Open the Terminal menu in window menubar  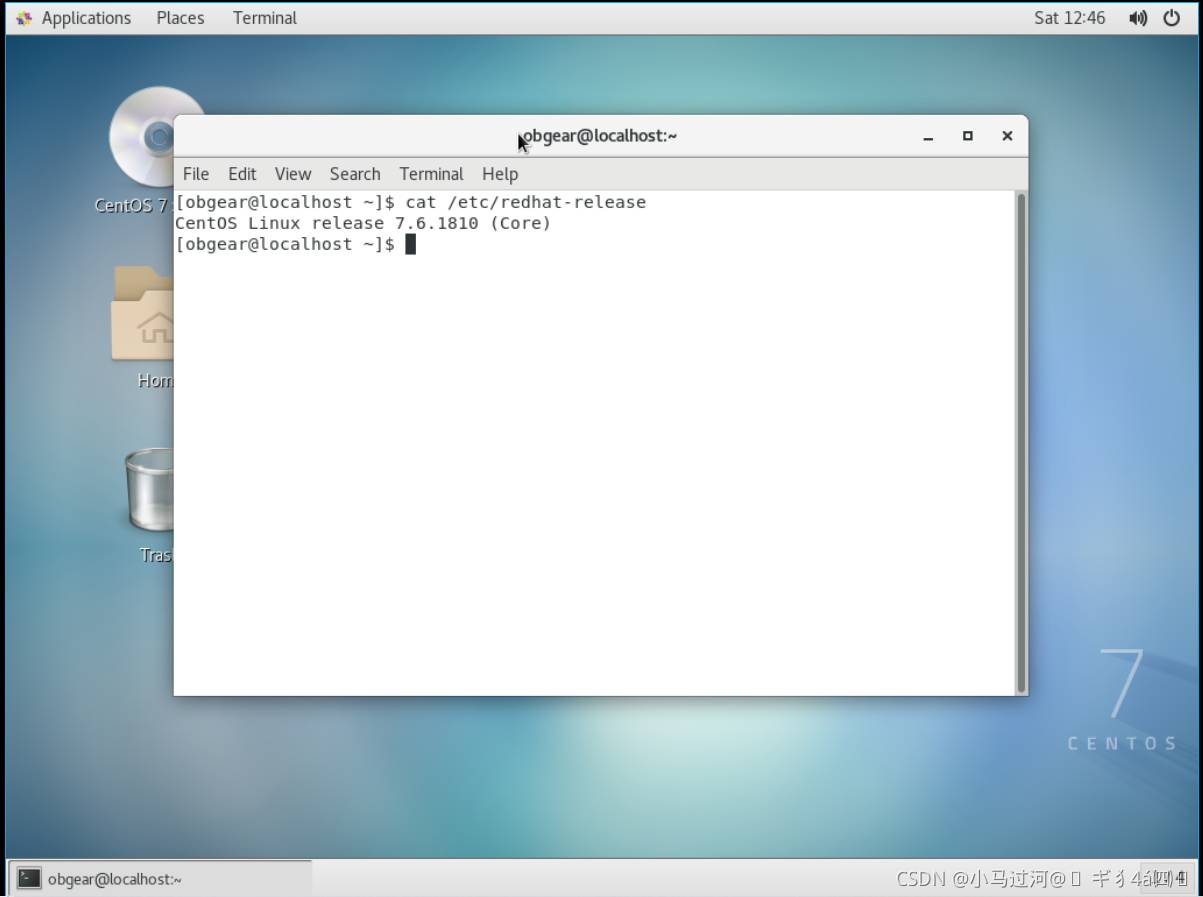tap(431, 174)
